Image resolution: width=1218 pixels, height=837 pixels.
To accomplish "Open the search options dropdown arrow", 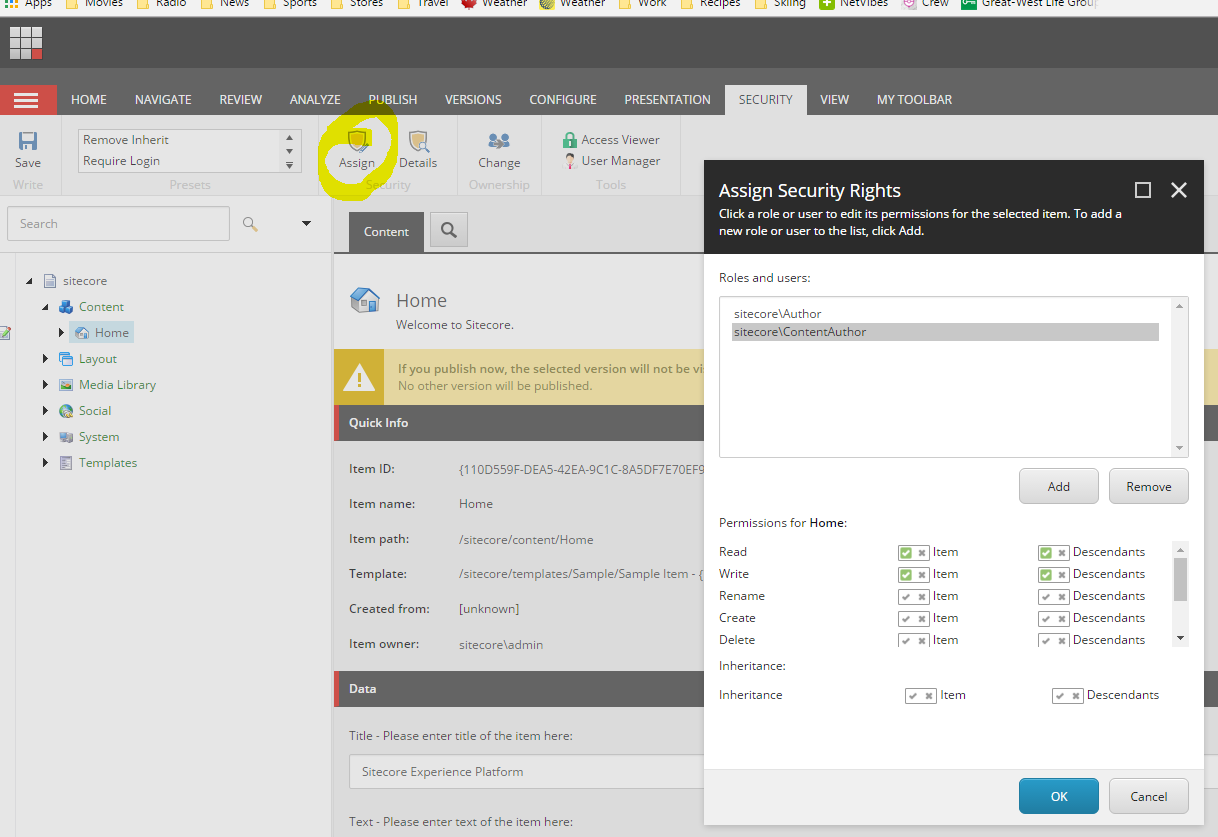I will 306,224.
